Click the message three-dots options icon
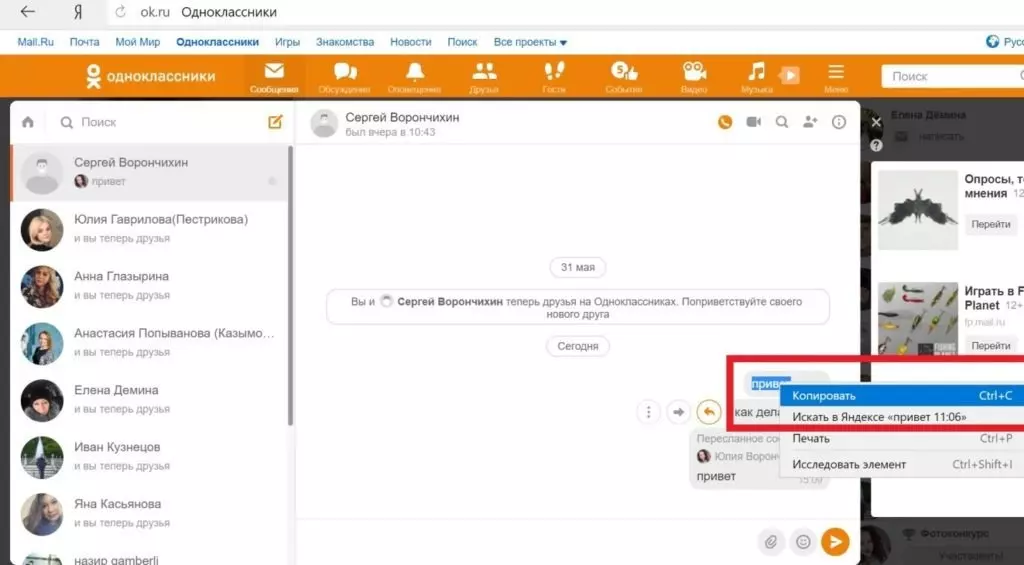Viewport: 1024px width, 565px height. pyautogui.click(x=648, y=412)
